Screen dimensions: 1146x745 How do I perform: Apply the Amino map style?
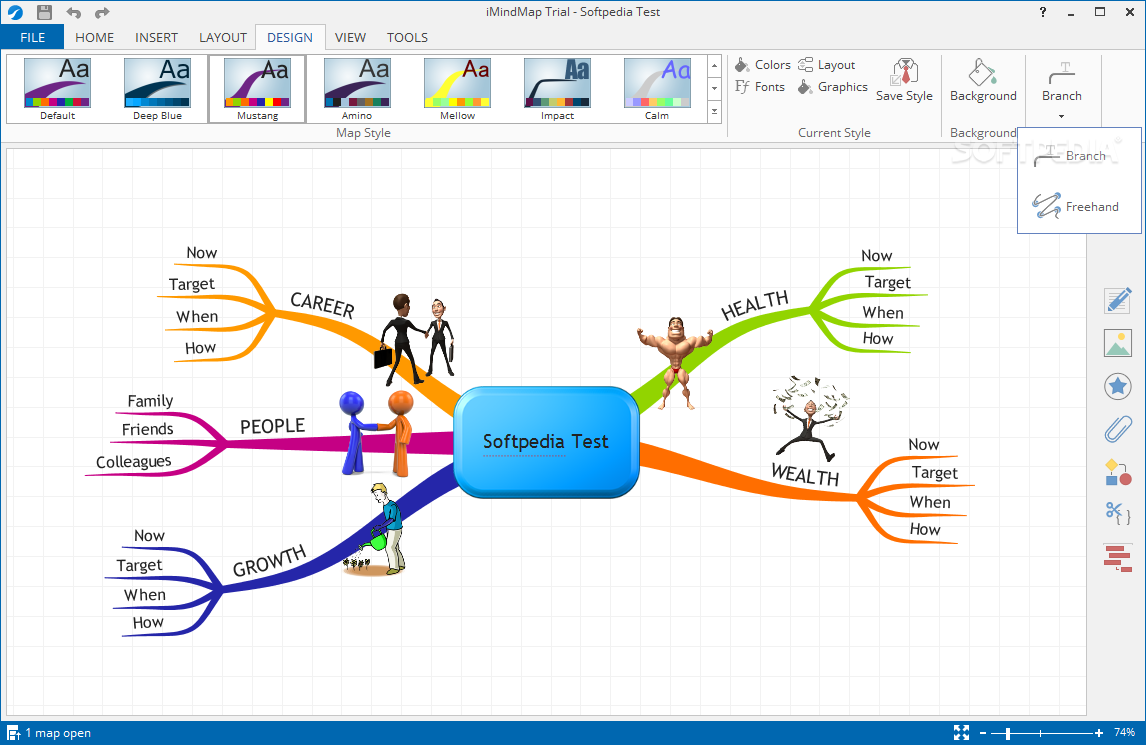[x=357, y=88]
